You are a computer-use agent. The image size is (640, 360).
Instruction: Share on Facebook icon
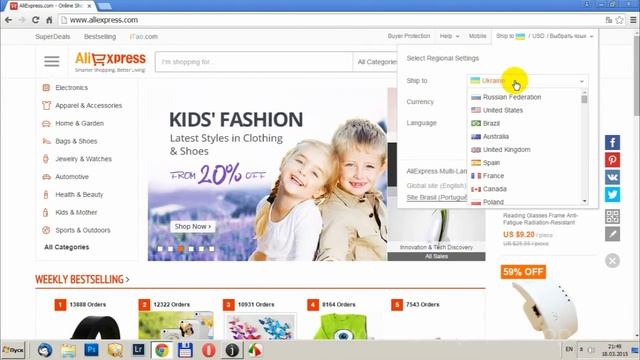(x=612, y=142)
